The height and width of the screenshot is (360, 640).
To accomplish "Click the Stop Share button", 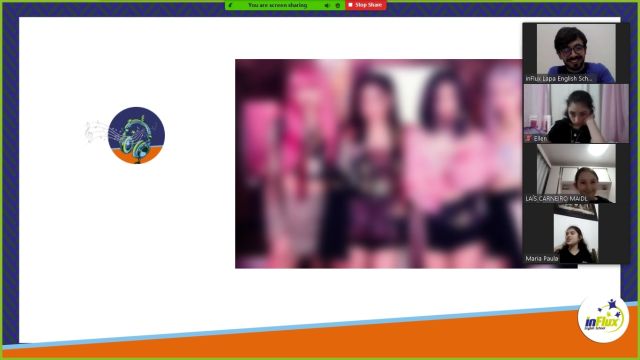I will point(366,5).
